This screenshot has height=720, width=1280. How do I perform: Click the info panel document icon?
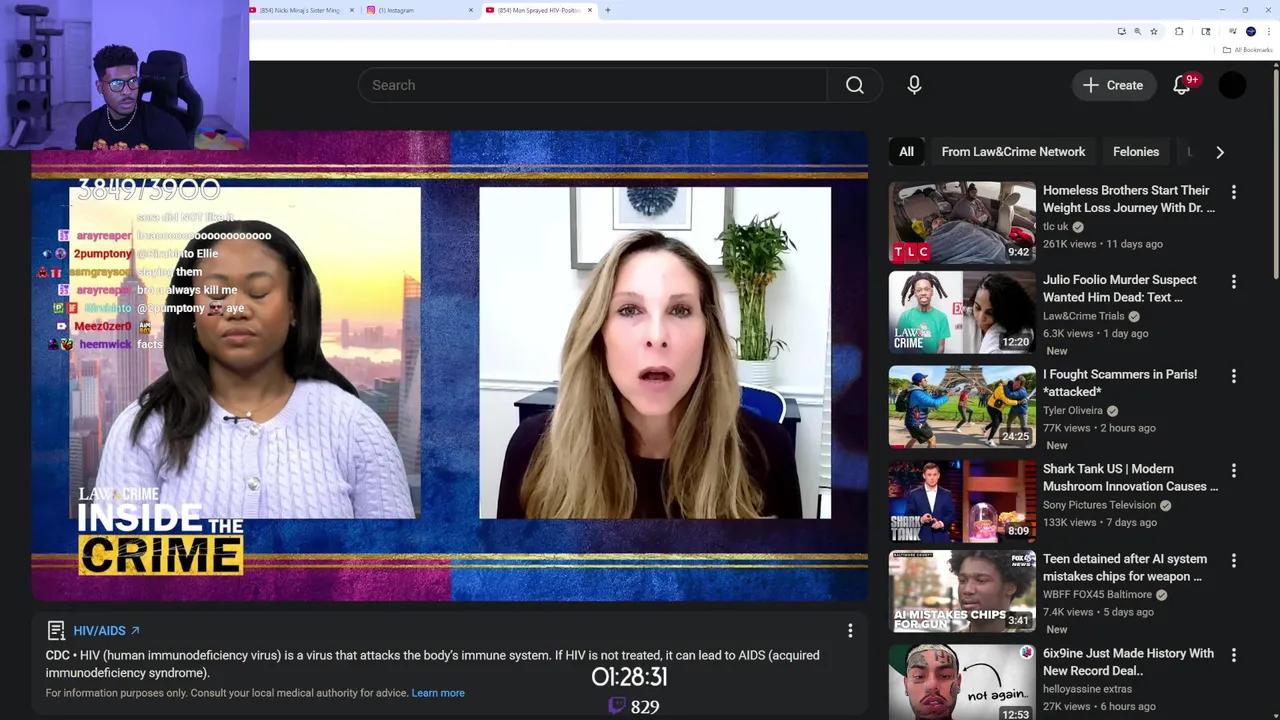coord(56,631)
